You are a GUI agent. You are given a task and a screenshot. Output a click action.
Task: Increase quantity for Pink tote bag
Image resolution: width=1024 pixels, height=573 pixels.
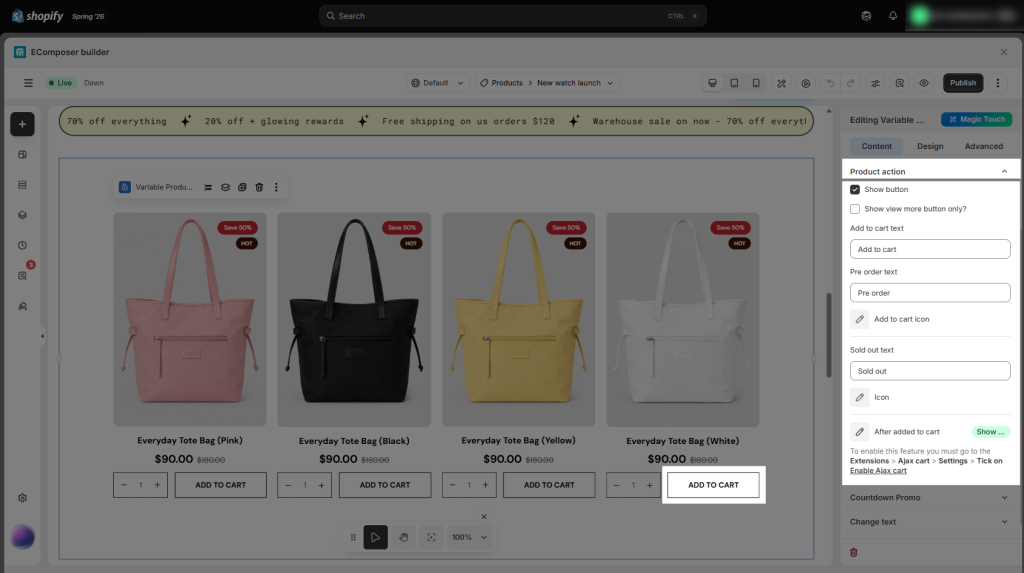pyautogui.click(x=157, y=485)
